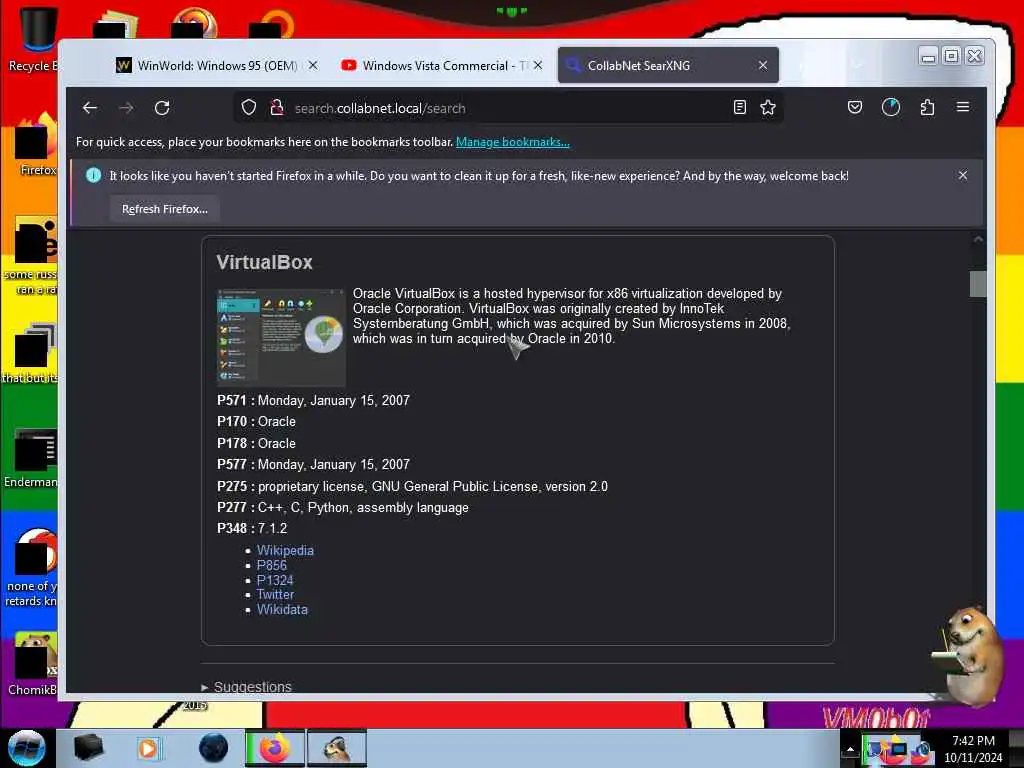Open the P1324 link
The width and height of the screenshot is (1024, 768).
click(x=275, y=580)
